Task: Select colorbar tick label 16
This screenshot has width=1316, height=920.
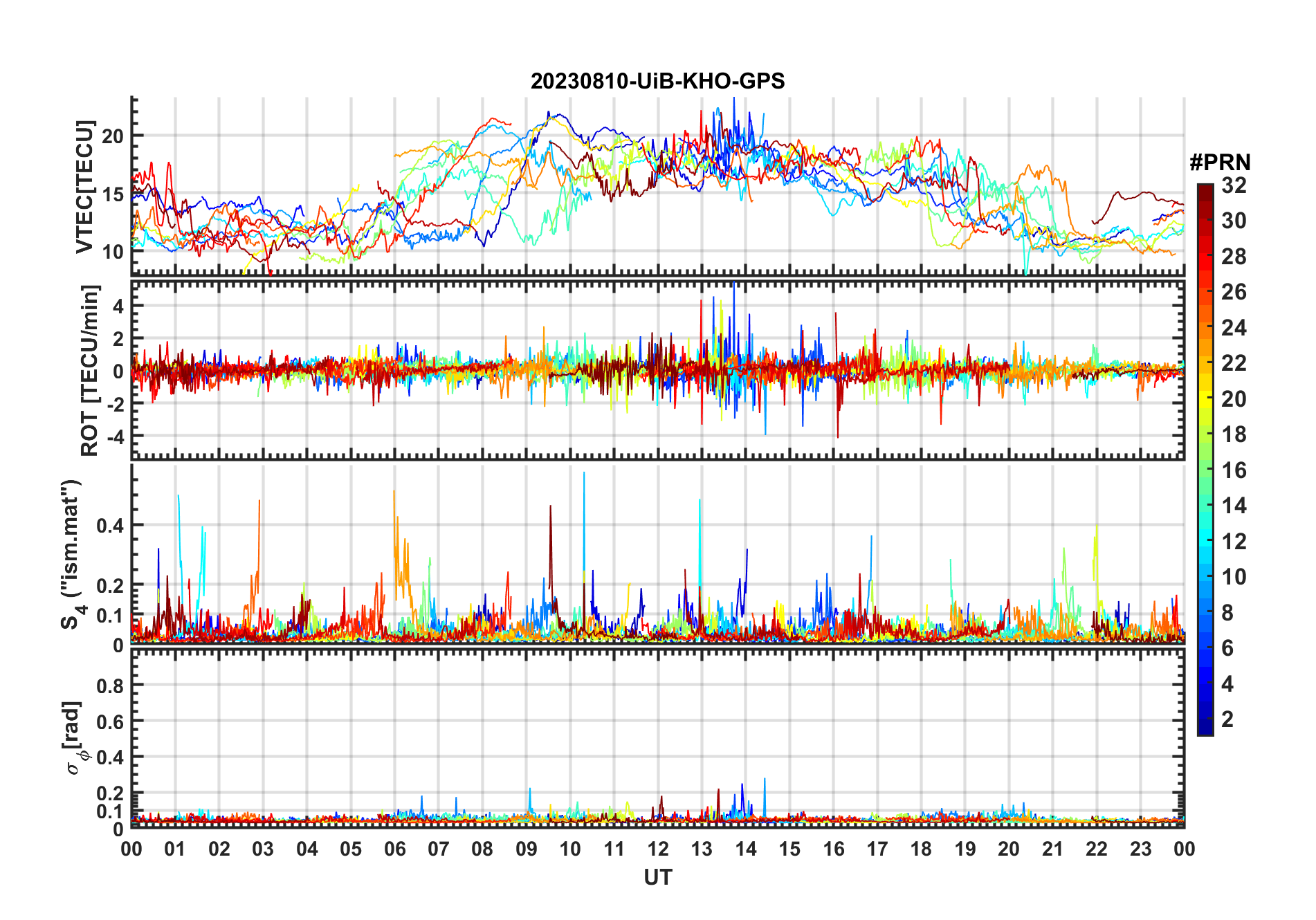Action: coord(1234,470)
